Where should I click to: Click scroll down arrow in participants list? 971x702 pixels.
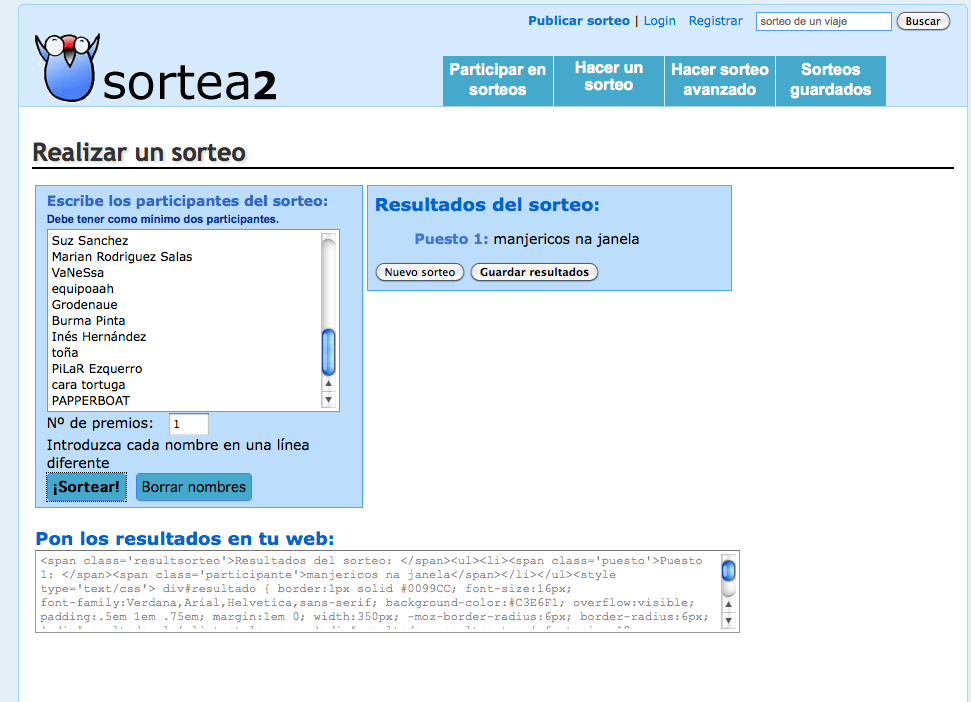click(328, 400)
